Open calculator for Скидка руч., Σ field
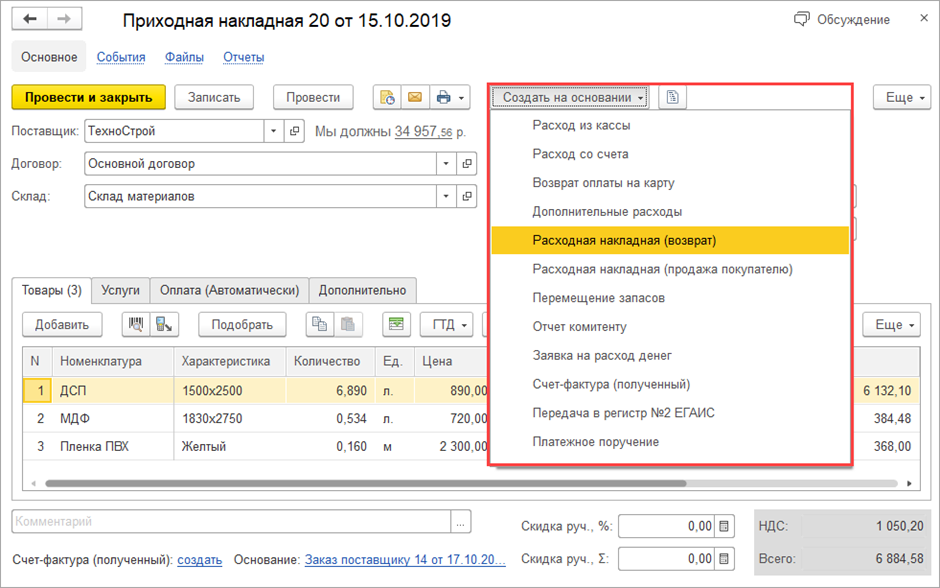 point(724,559)
